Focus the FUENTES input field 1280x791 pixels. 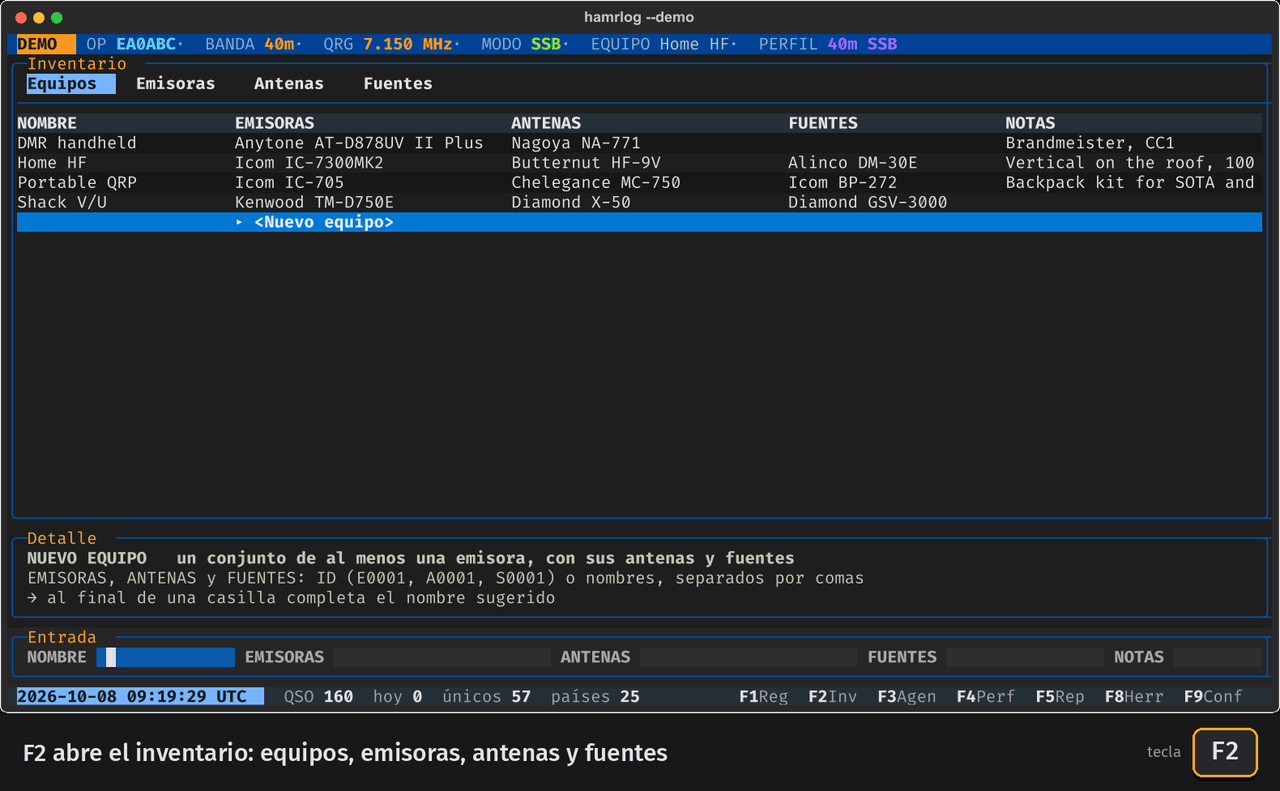click(1025, 657)
